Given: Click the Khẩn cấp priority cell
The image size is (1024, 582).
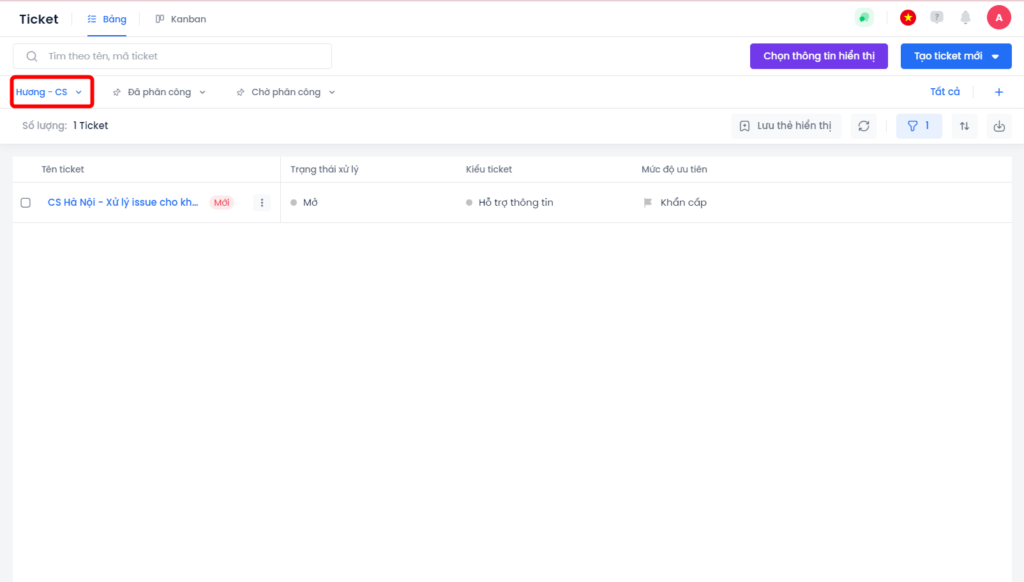Looking at the screenshot, I should (683, 202).
